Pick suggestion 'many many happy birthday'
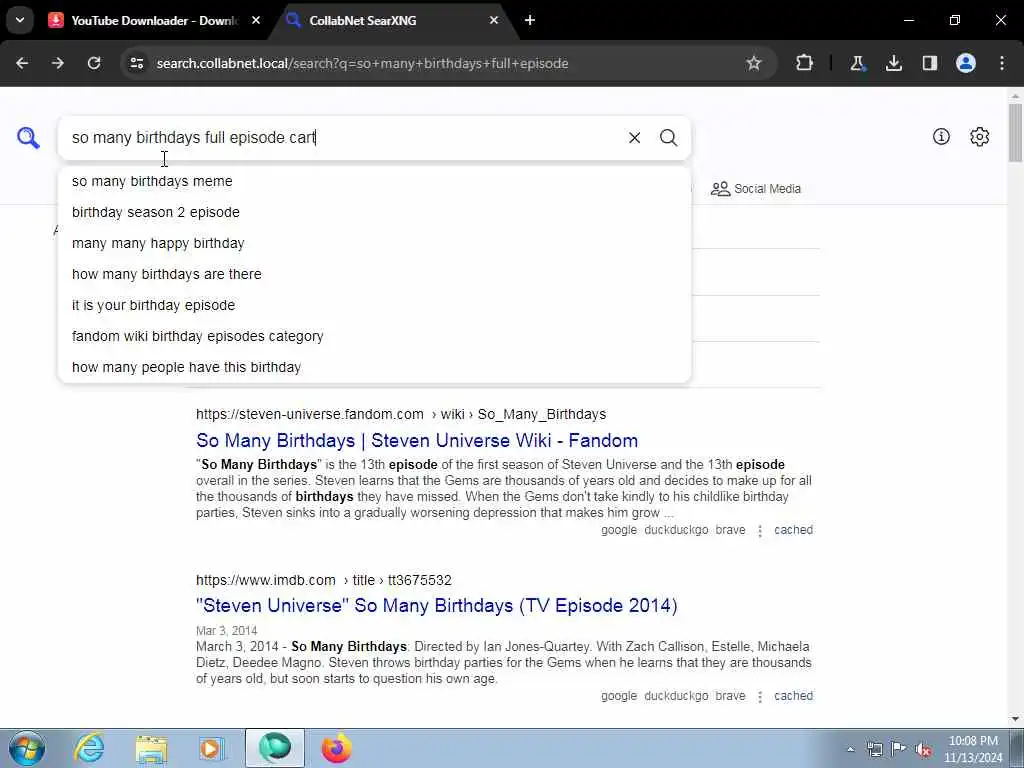This screenshot has height=768, width=1024. click(374, 243)
